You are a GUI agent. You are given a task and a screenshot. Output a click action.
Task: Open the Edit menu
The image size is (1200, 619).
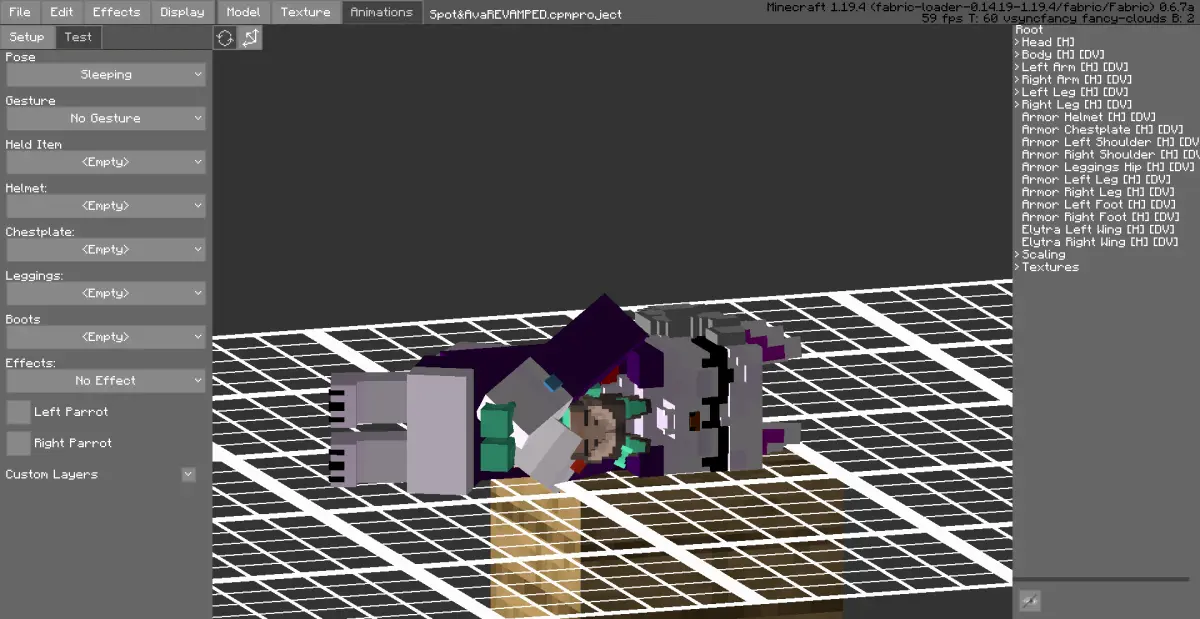tap(62, 12)
